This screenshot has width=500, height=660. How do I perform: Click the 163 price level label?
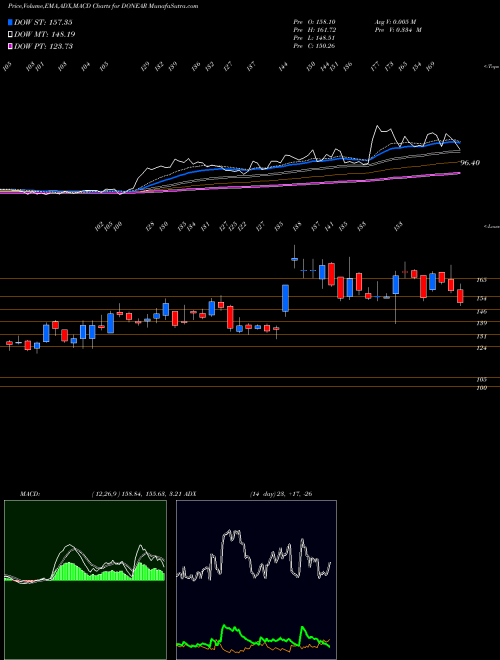[482, 279]
